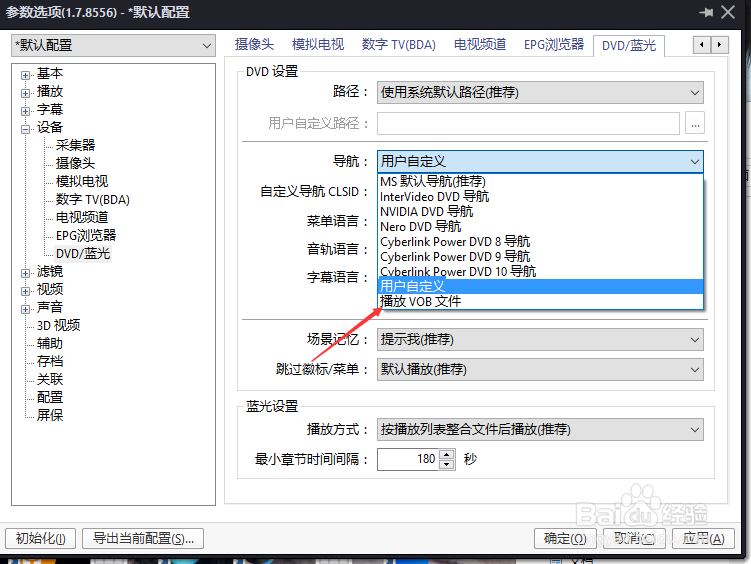This screenshot has height=564, width=751.
Task: Choose Nero DVD 导航 option
Action: pyautogui.click(x=540, y=226)
